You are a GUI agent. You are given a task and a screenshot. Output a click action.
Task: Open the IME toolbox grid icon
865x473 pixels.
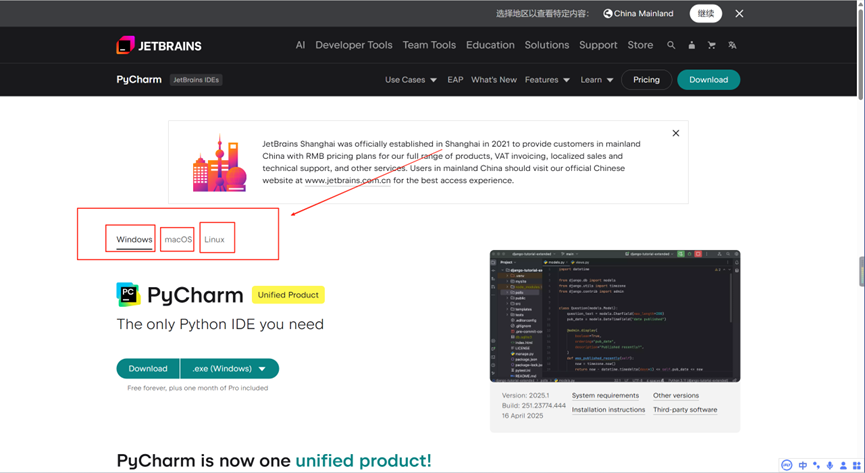857,465
